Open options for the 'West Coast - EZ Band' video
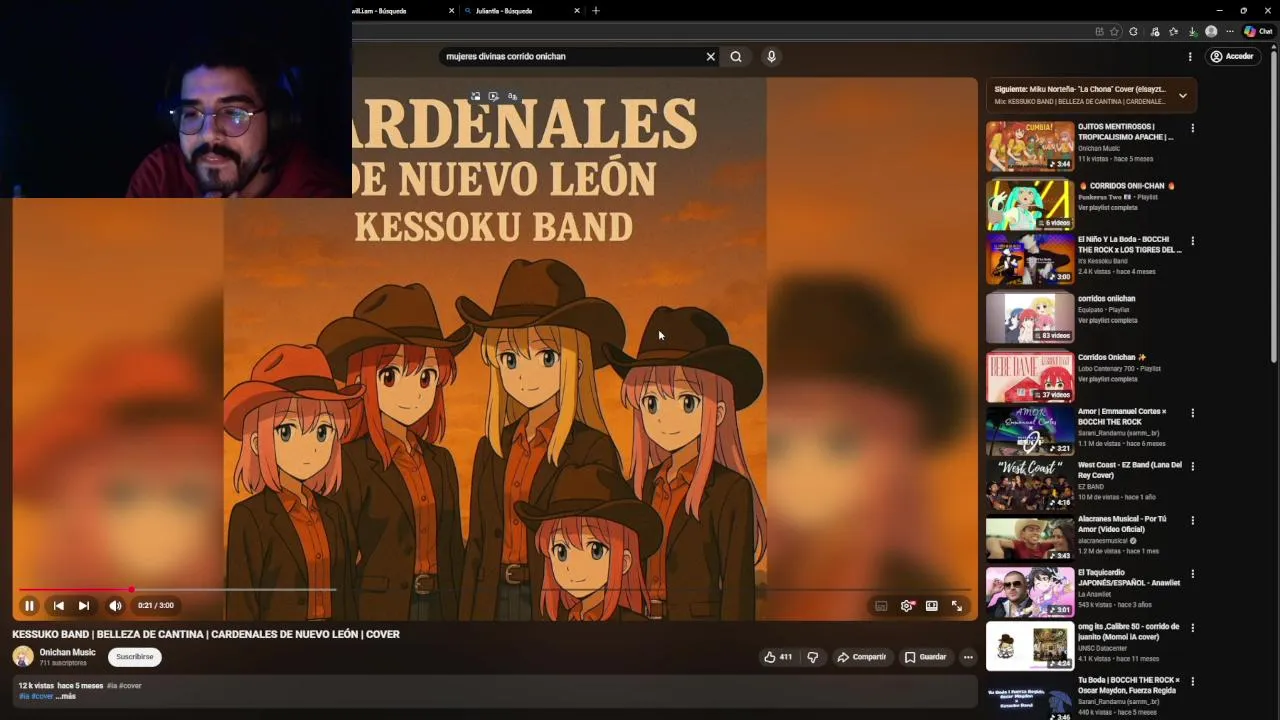The image size is (1280, 720). click(x=1192, y=466)
